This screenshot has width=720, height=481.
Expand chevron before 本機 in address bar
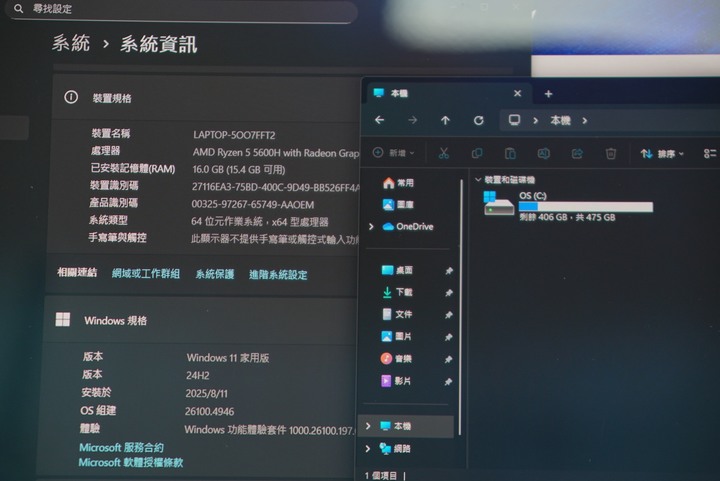coord(535,121)
